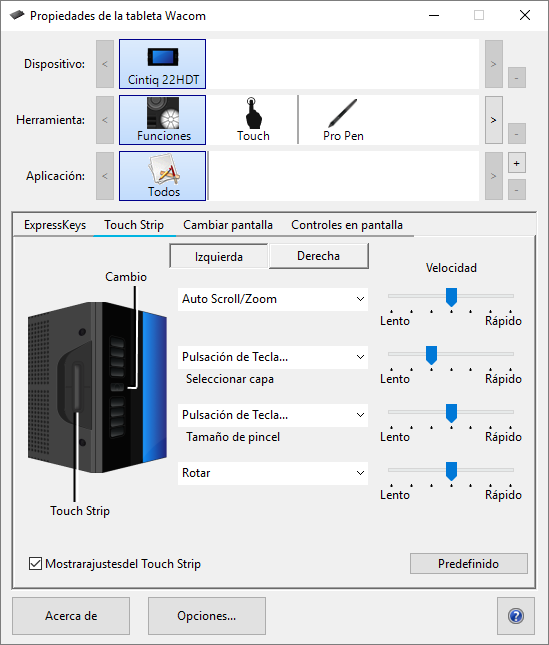Open help with the question mark icon
This screenshot has width=549, height=645.
516,616
